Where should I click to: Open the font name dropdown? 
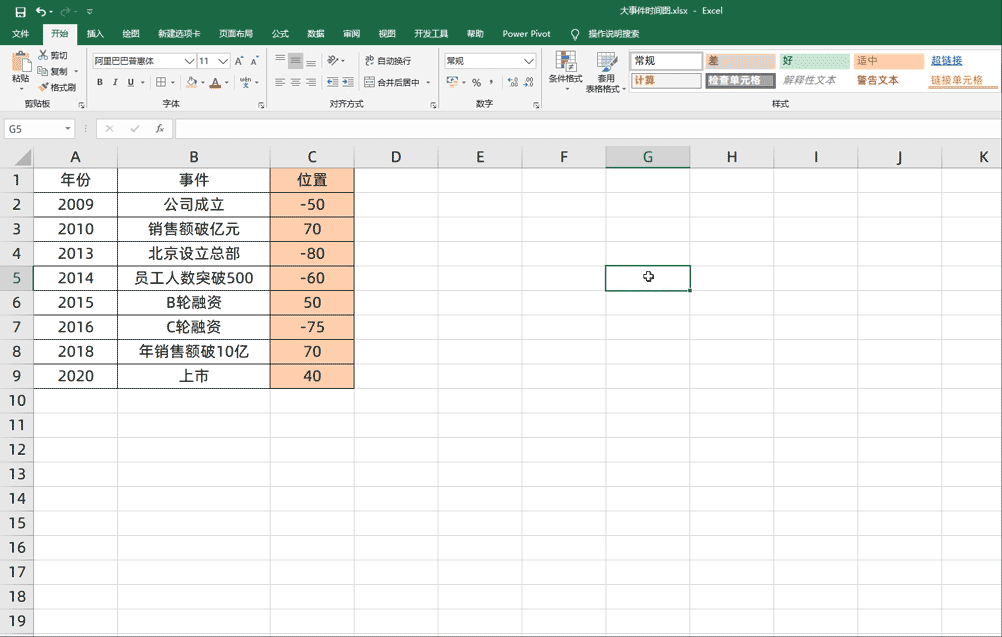click(189, 61)
